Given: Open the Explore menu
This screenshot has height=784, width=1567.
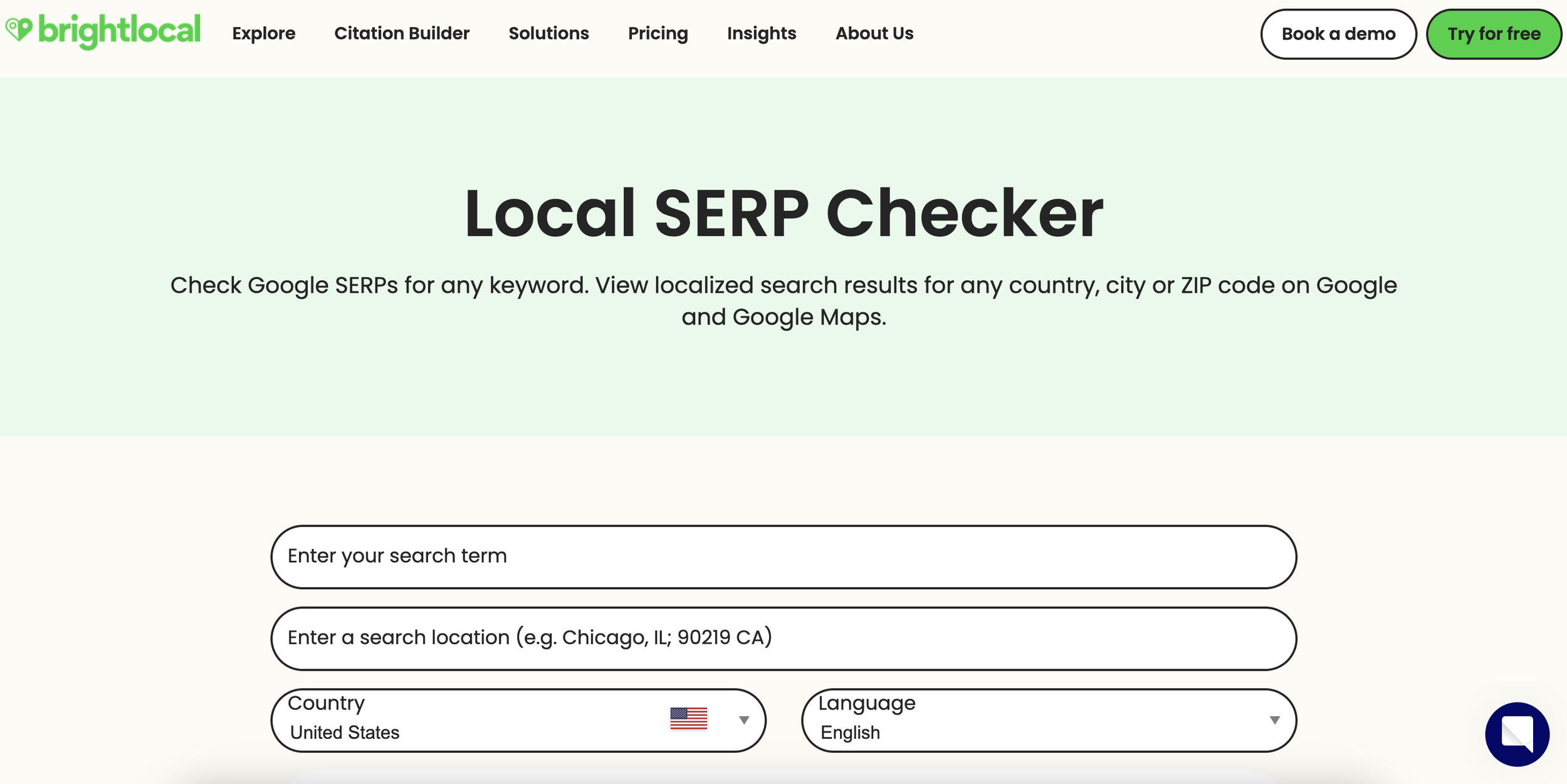Looking at the screenshot, I should [x=263, y=33].
